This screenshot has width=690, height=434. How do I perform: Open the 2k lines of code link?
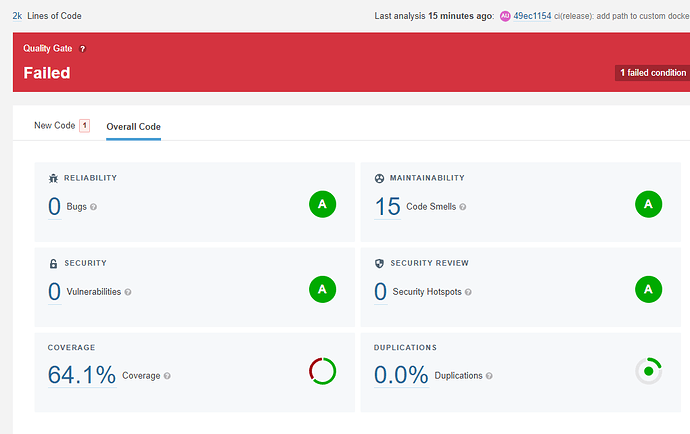coord(17,16)
